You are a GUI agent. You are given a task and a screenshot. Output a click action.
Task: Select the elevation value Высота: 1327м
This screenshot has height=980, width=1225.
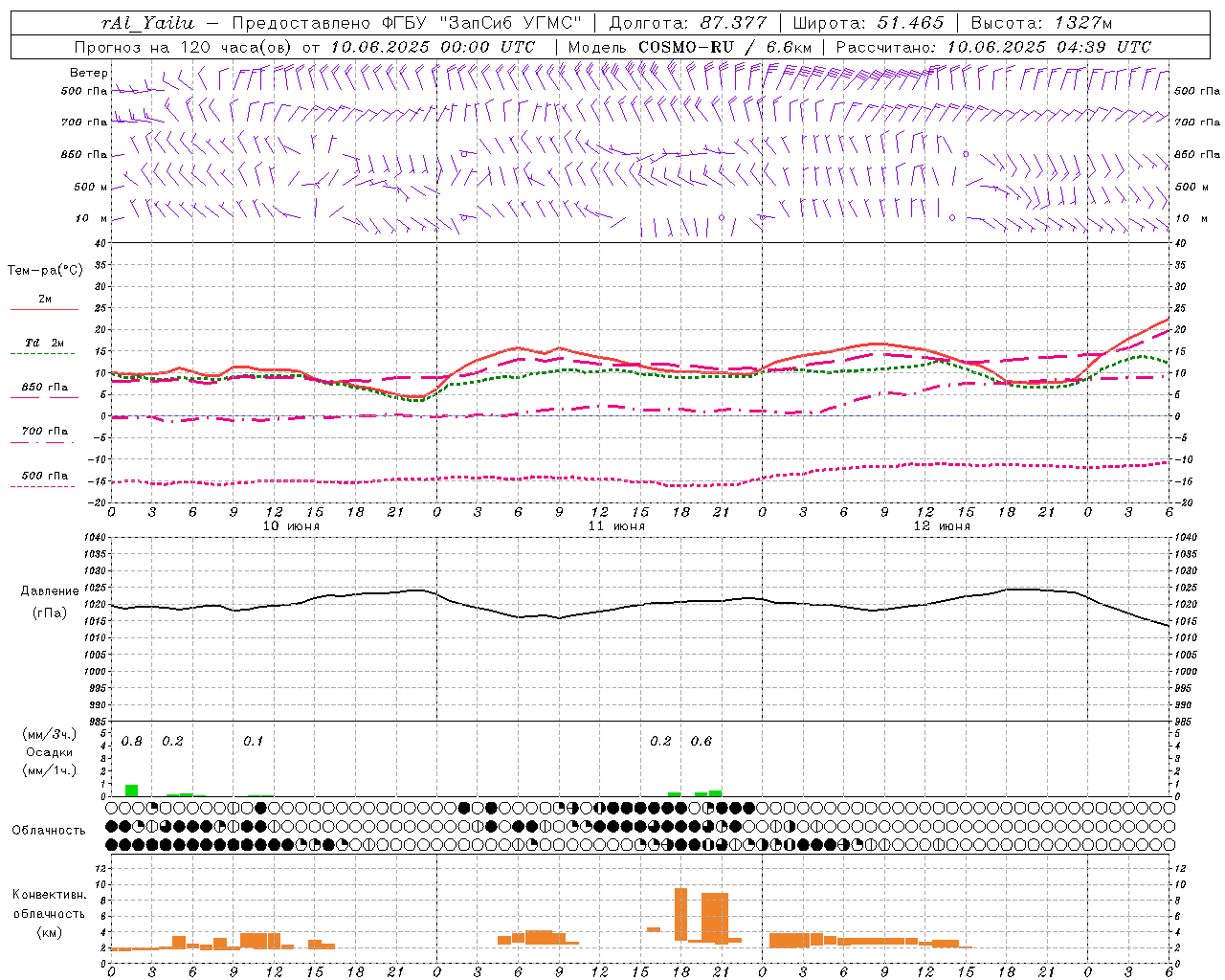(1041, 23)
